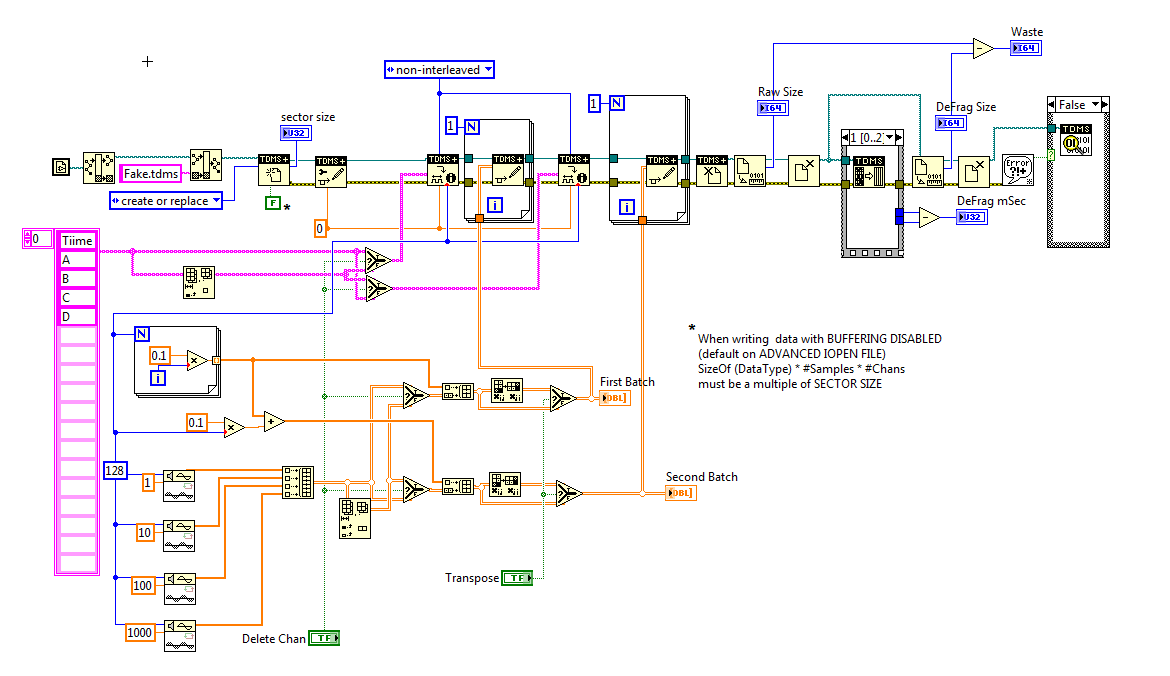1170x676 pixels.
Task: Select Array Size node near Tiime array
Action: (198, 283)
